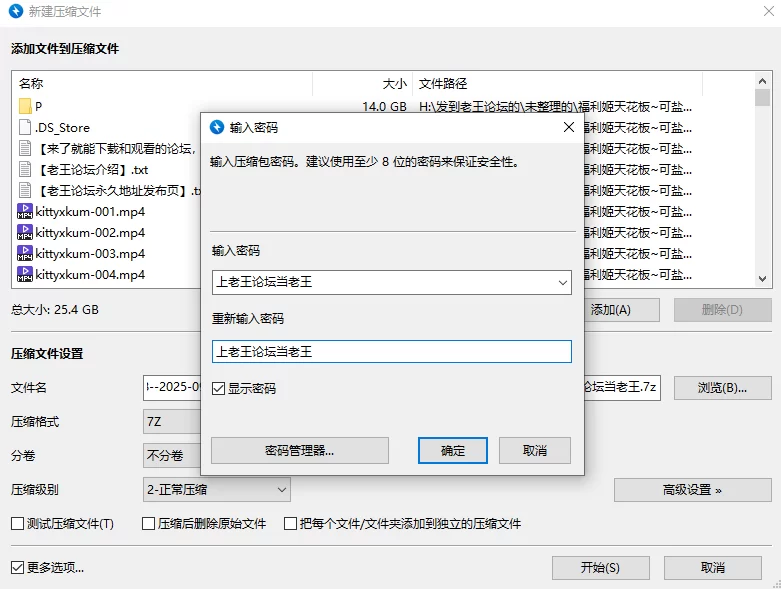Select the .DS_Store file name
This screenshot has height=589, width=781.
pyautogui.click(x=62, y=128)
